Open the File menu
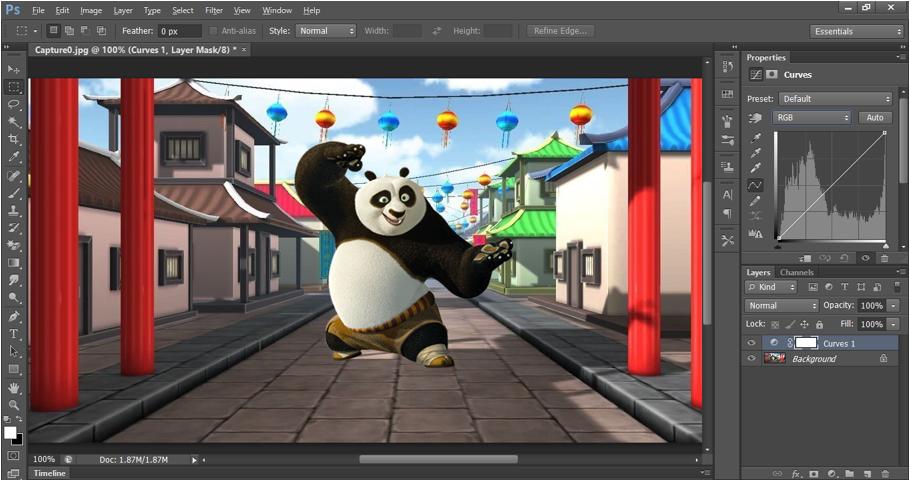The height and width of the screenshot is (482, 911). (x=38, y=10)
